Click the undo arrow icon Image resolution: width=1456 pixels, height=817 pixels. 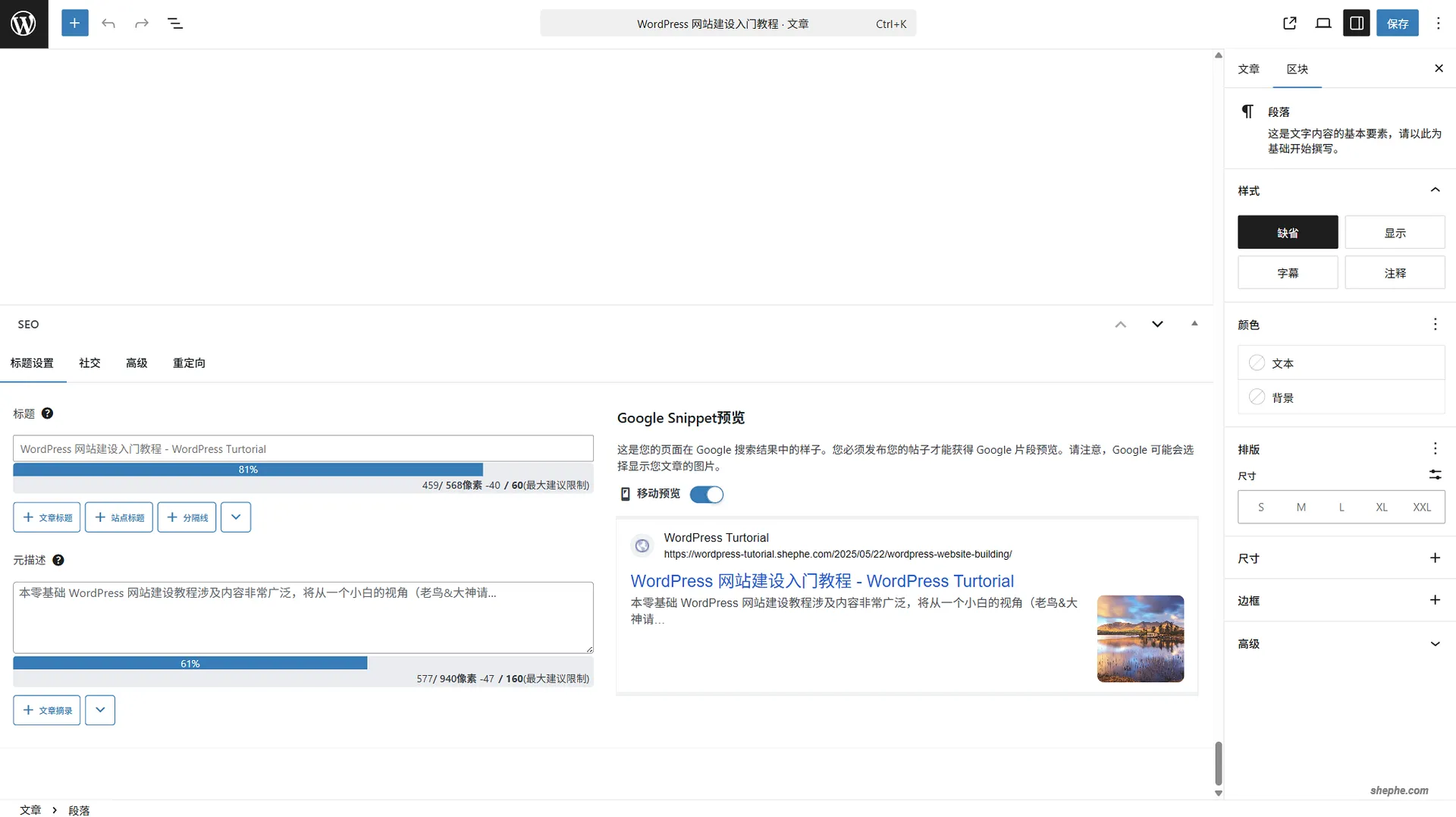pos(108,24)
